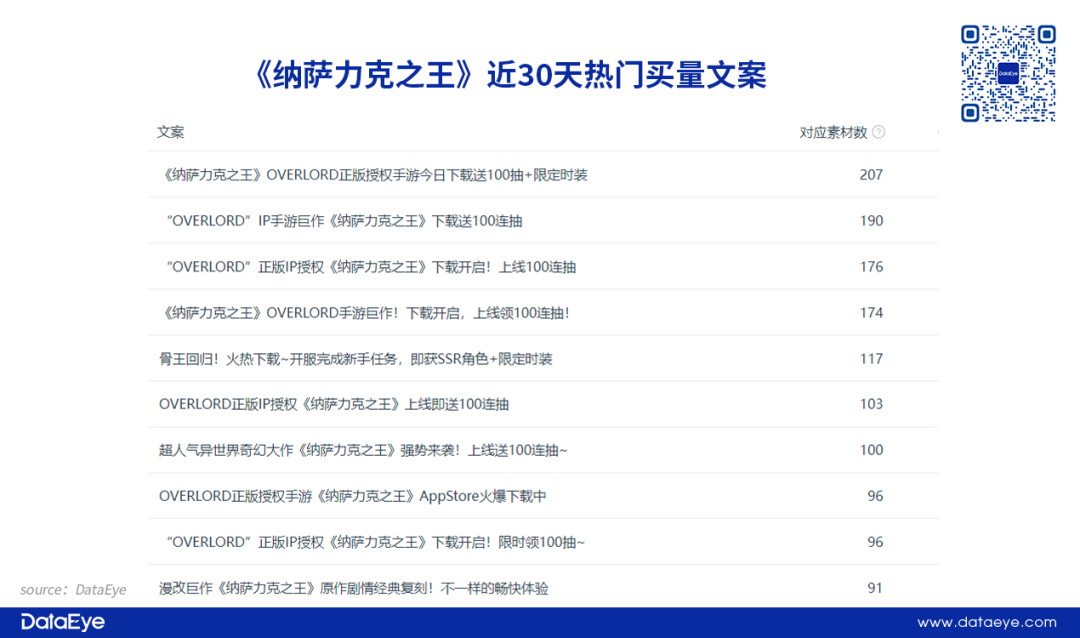Image resolution: width=1080 pixels, height=638 pixels.
Task: Click the 'source: DataEye' caption
Action: [x=73, y=590]
